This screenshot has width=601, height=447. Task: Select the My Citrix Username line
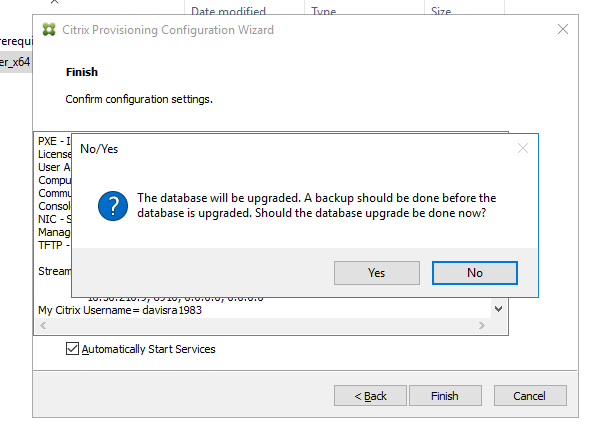(x=120, y=310)
